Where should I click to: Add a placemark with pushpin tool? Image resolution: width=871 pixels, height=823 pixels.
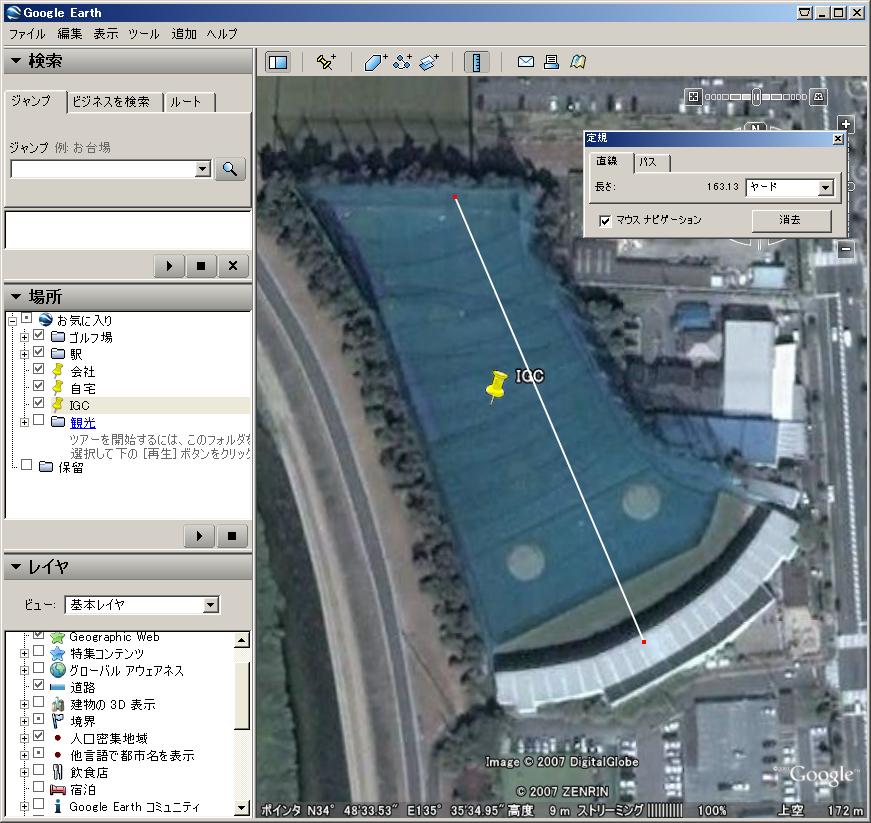(326, 62)
